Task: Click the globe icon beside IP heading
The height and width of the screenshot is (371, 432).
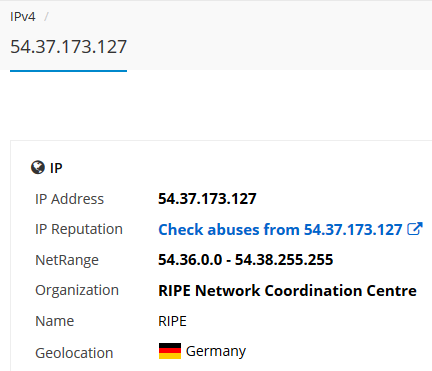Action: tap(38, 167)
